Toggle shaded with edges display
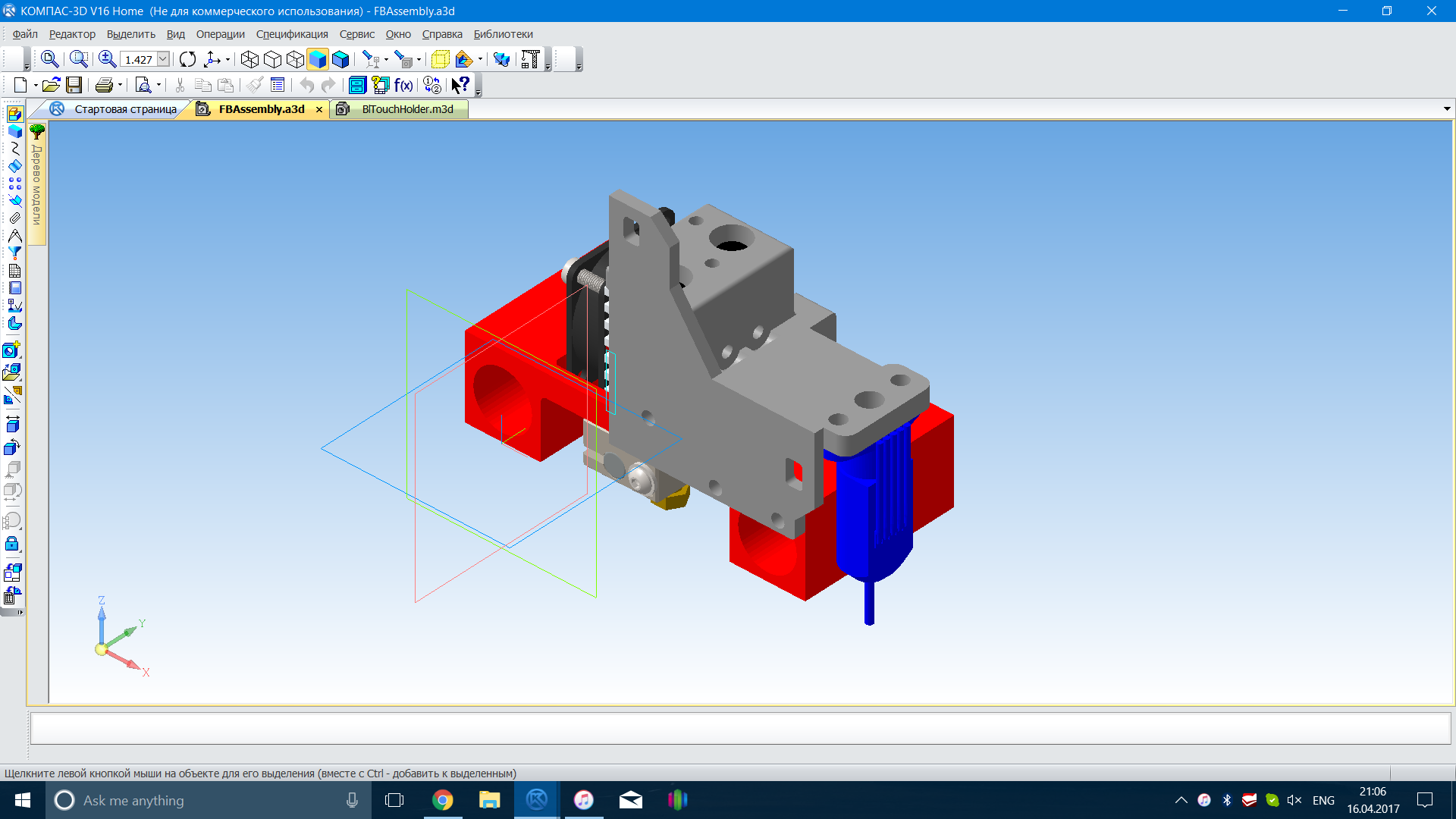Screen dimensions: 1456x819 coord(340,59)
